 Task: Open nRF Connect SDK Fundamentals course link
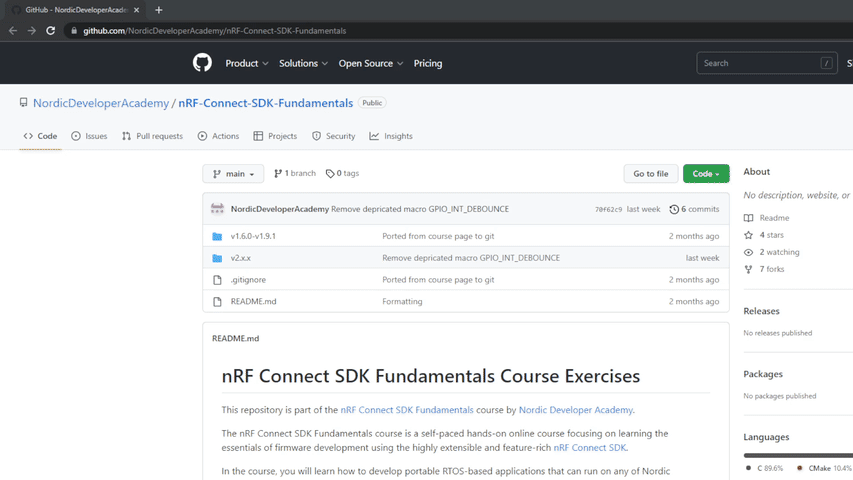[407, 410]
